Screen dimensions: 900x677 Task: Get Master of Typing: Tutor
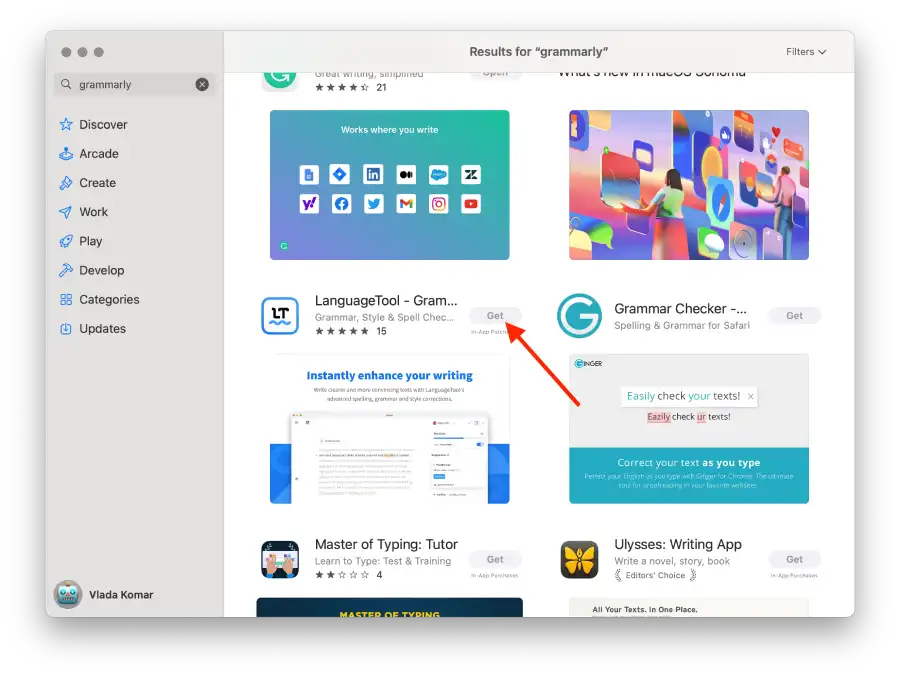(x=495, y=559)
